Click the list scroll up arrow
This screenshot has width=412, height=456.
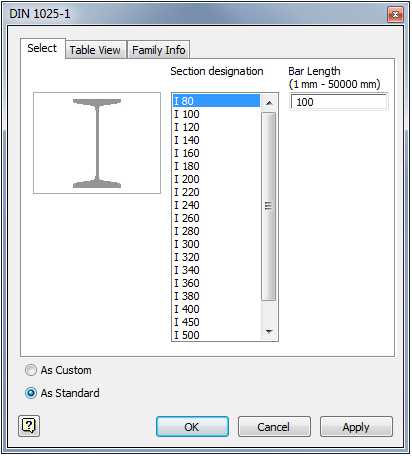tap(269, 103)
